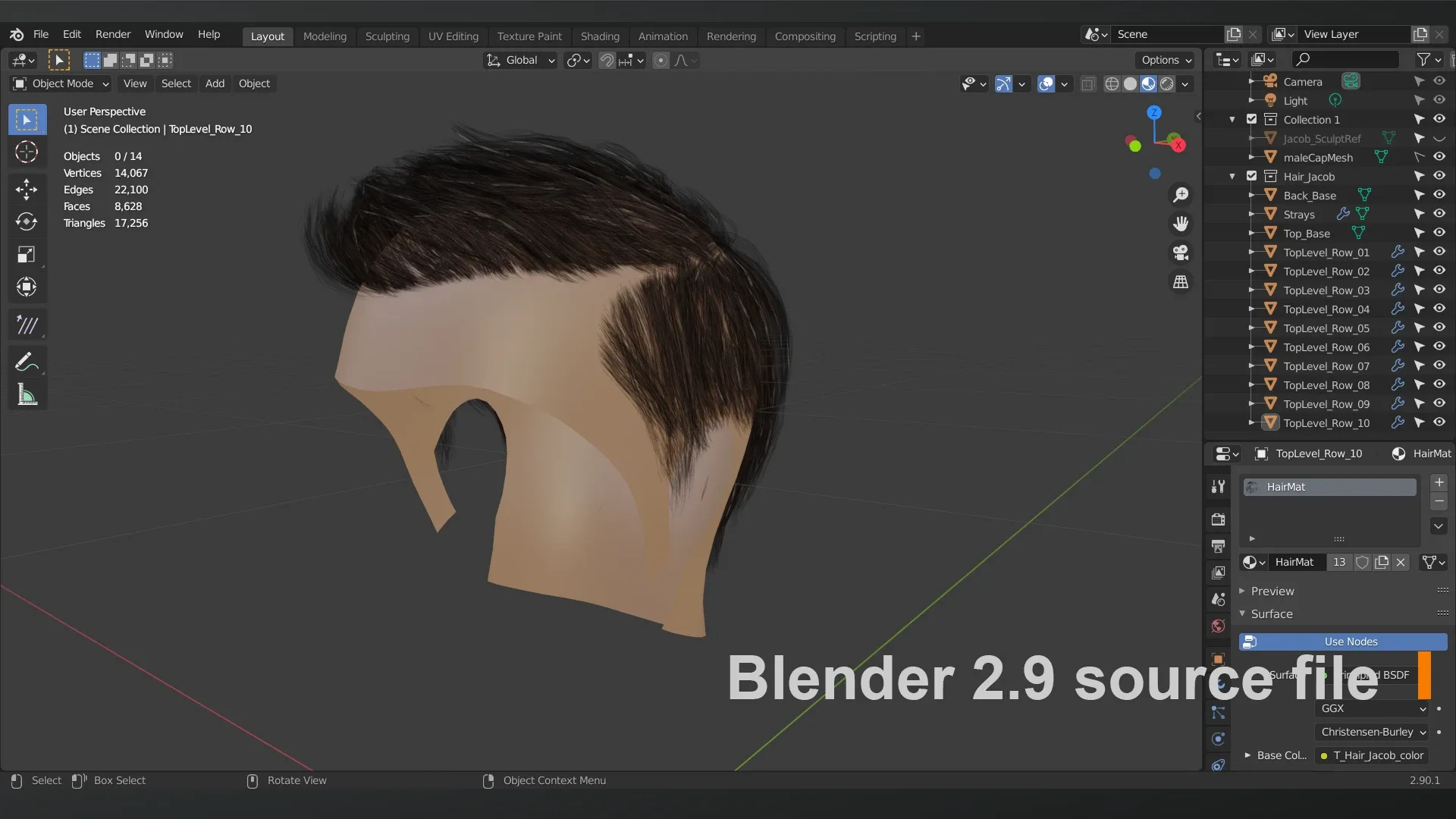Expand Preview panel

[x=1272, y=591]
